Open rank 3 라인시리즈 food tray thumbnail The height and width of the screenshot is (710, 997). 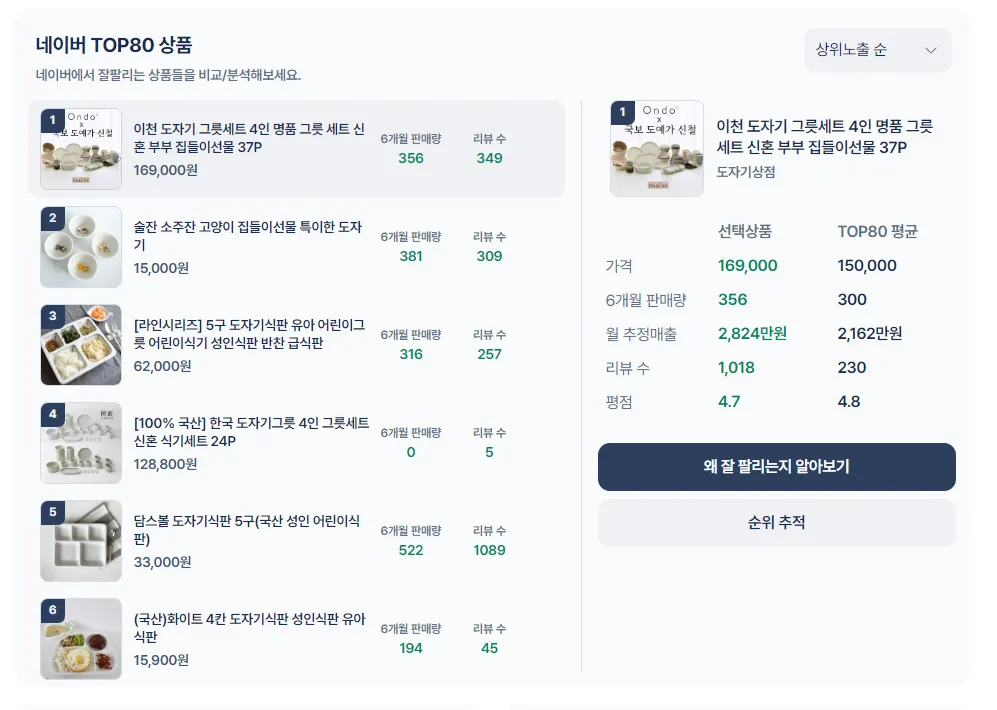click(81, 345)
